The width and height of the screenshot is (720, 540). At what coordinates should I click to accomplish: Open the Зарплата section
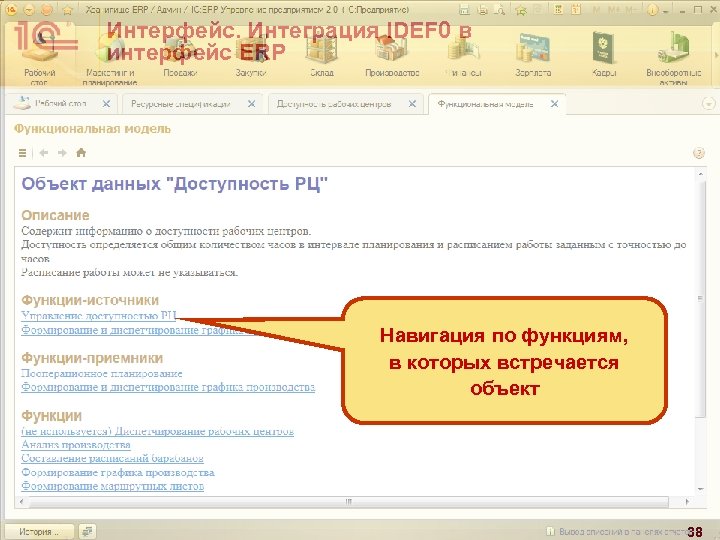(x=533, y=55)
